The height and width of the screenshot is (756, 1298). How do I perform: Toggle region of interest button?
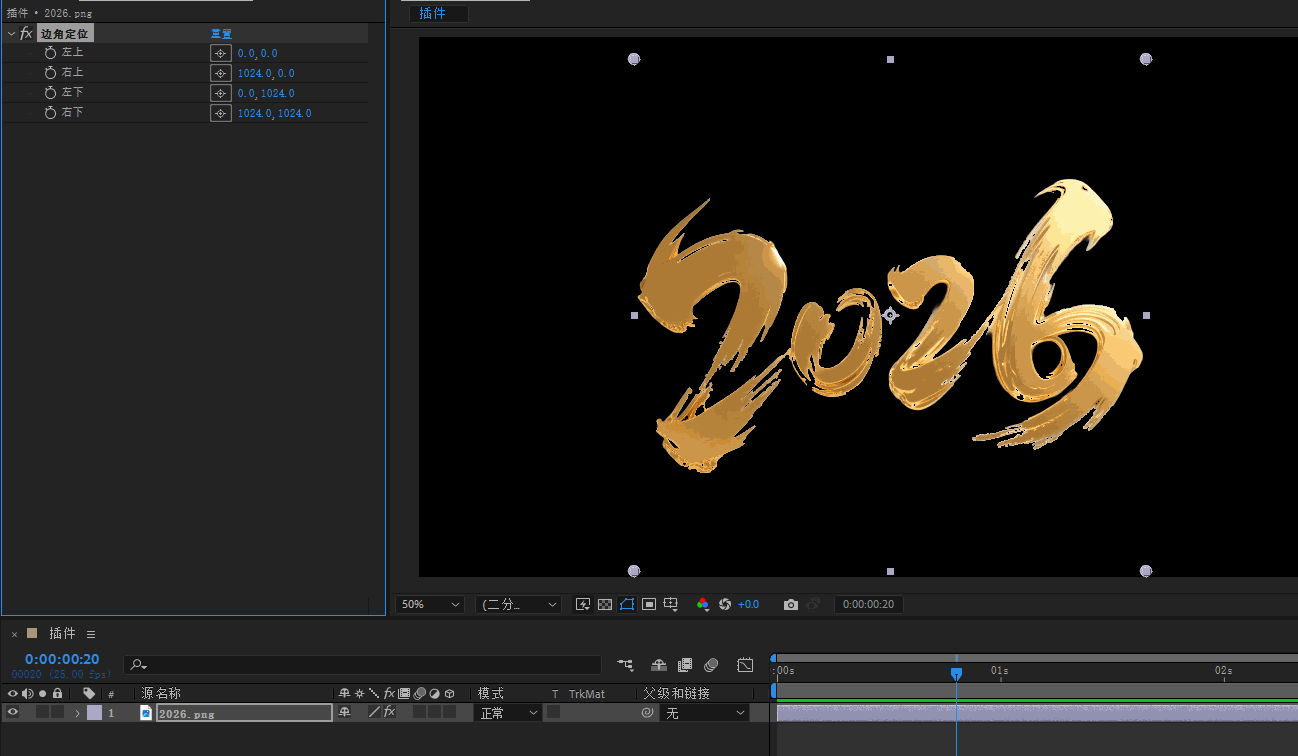649,604
